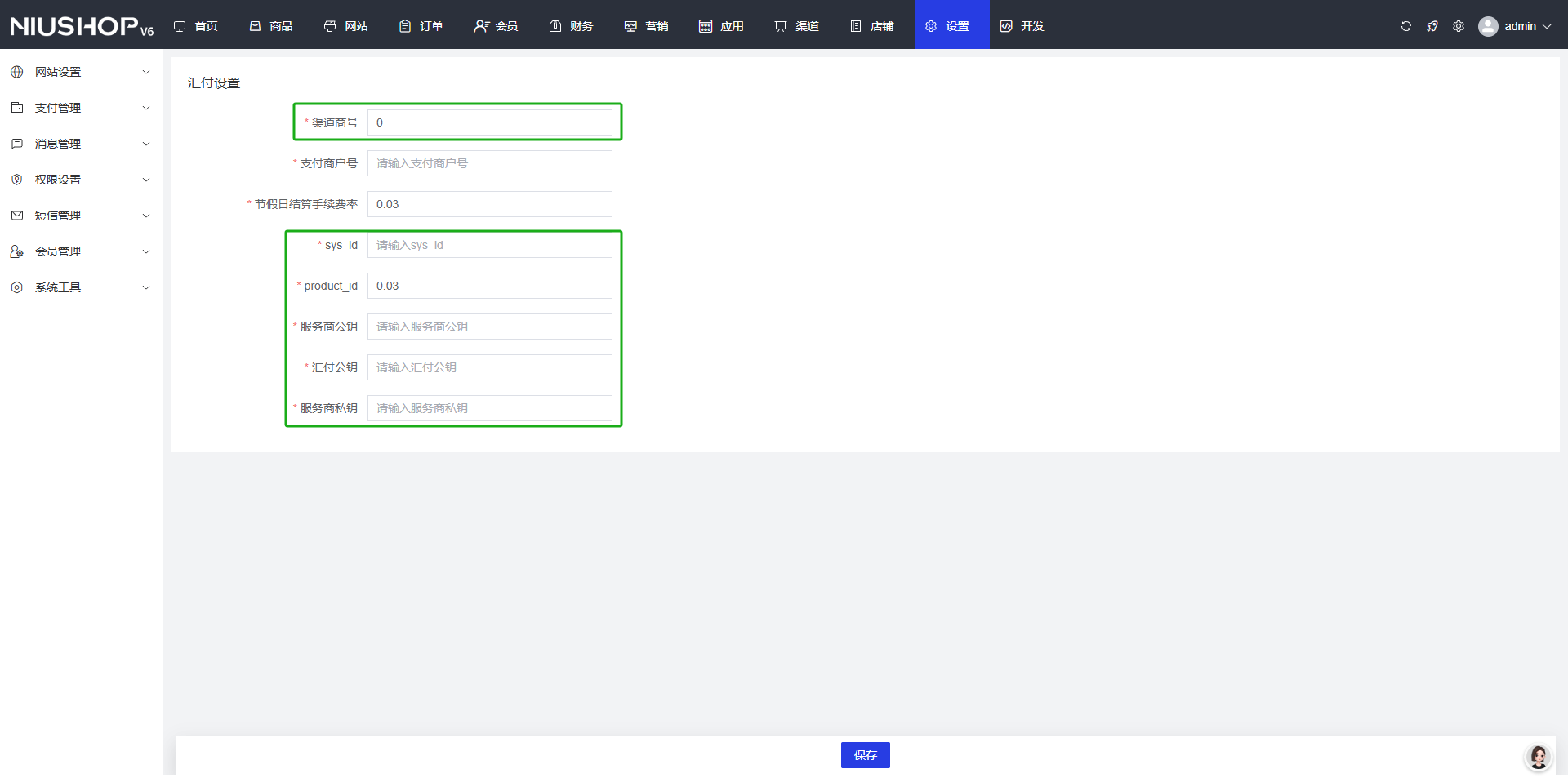The height and width of the screenshot is (778, 1568).
Task: Go to the 营销 menu tab
Action: coord(647,26)
